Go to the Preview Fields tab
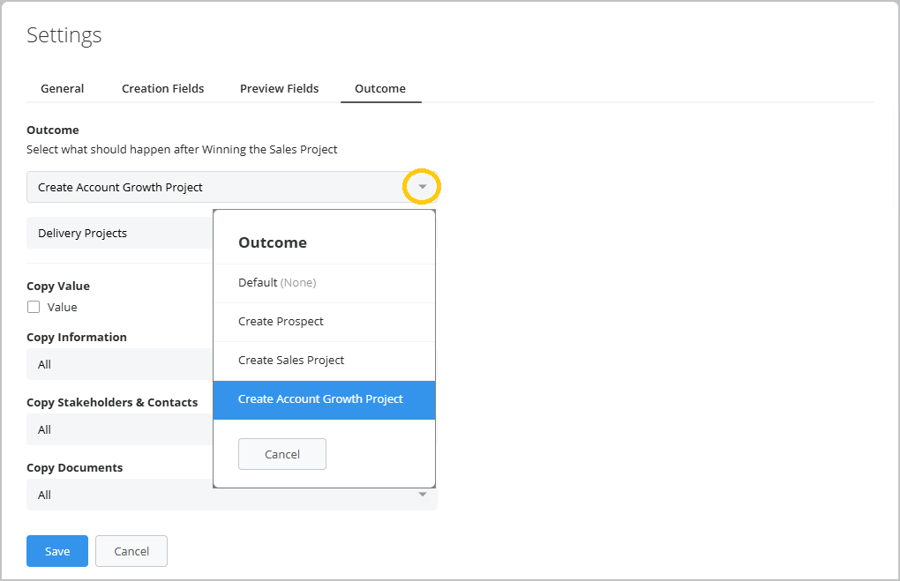900x581 pixels. click(279, 88)
